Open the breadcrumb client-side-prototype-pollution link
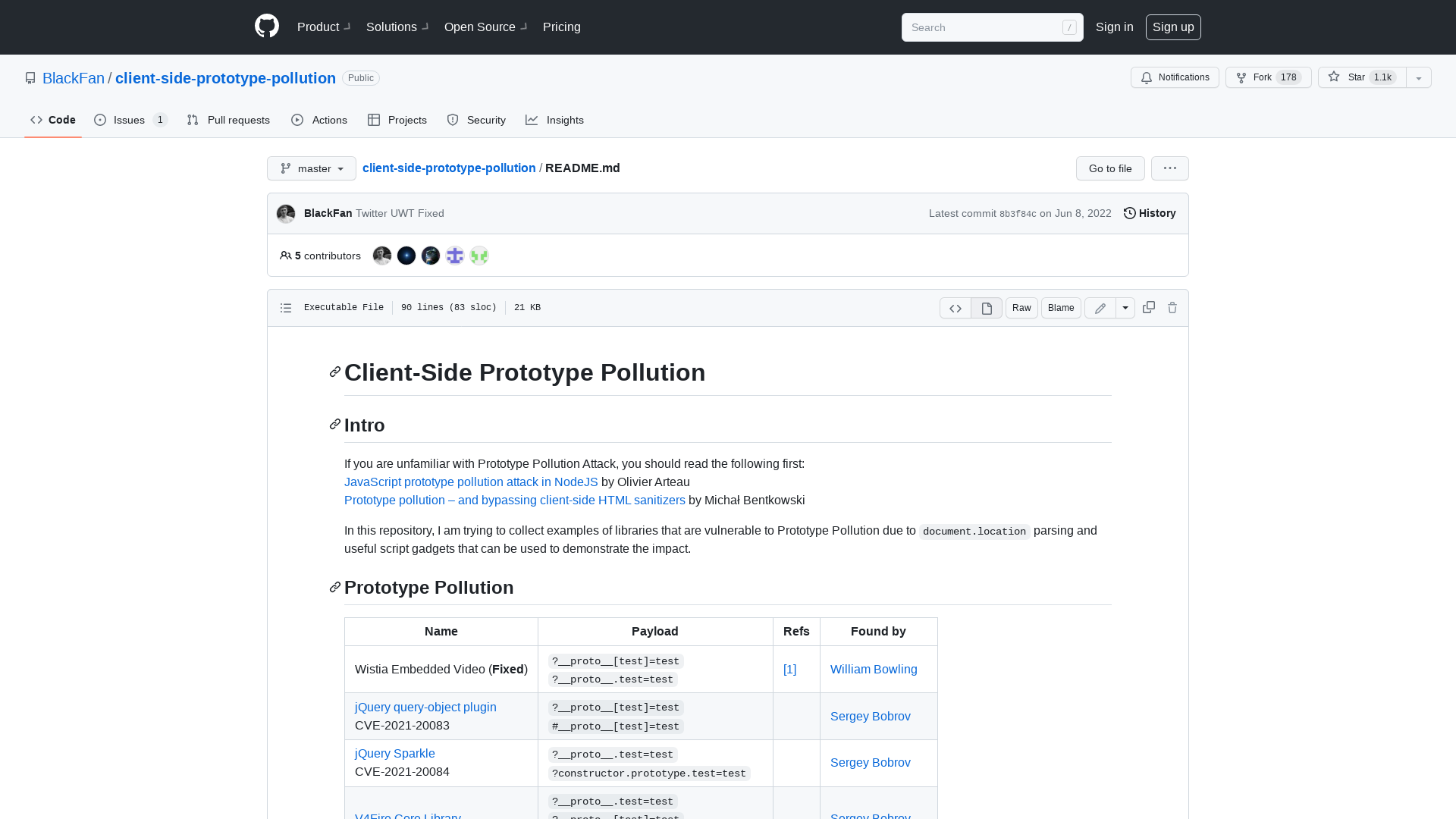Image resolution: width=1456 pixels, height=819 pixels. tap(449, 168)
